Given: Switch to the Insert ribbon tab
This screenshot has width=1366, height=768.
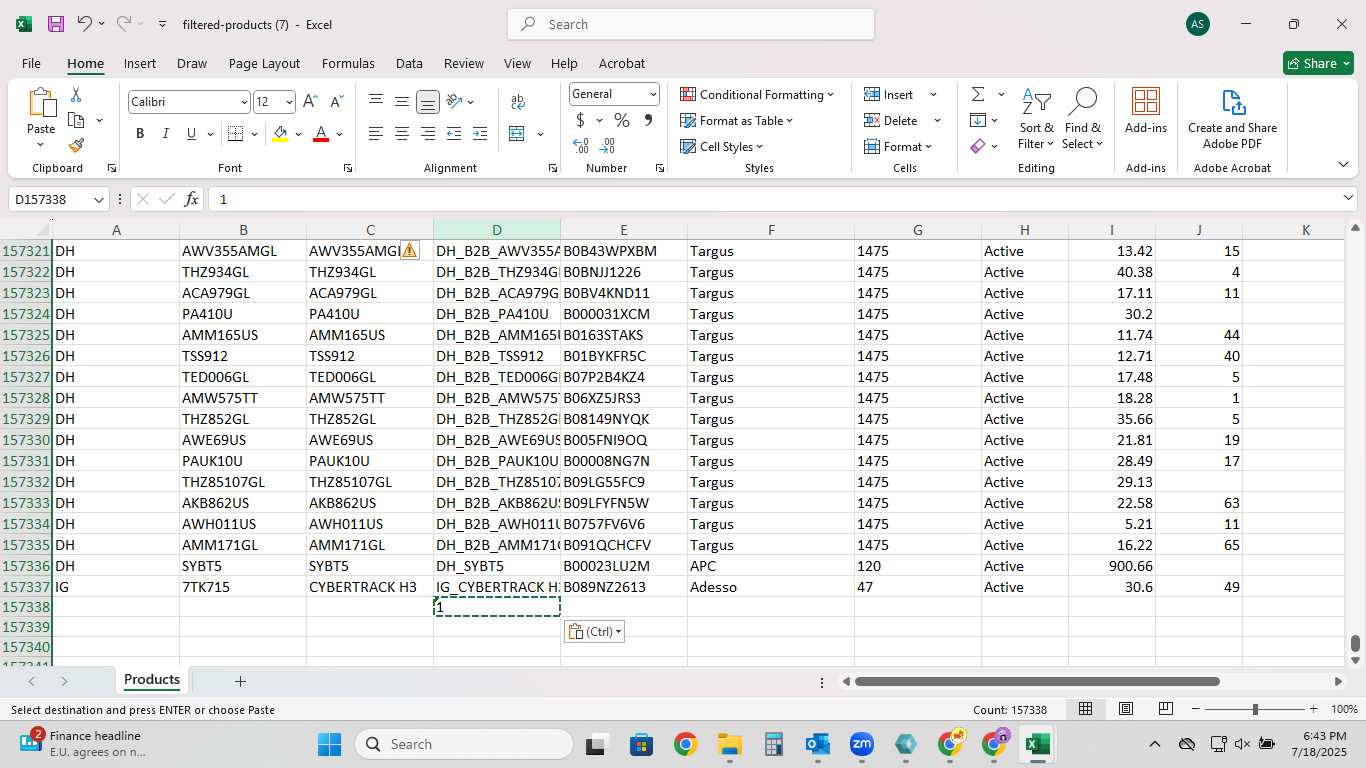Looking at the screenshot, I should click(x=140, y=63).
